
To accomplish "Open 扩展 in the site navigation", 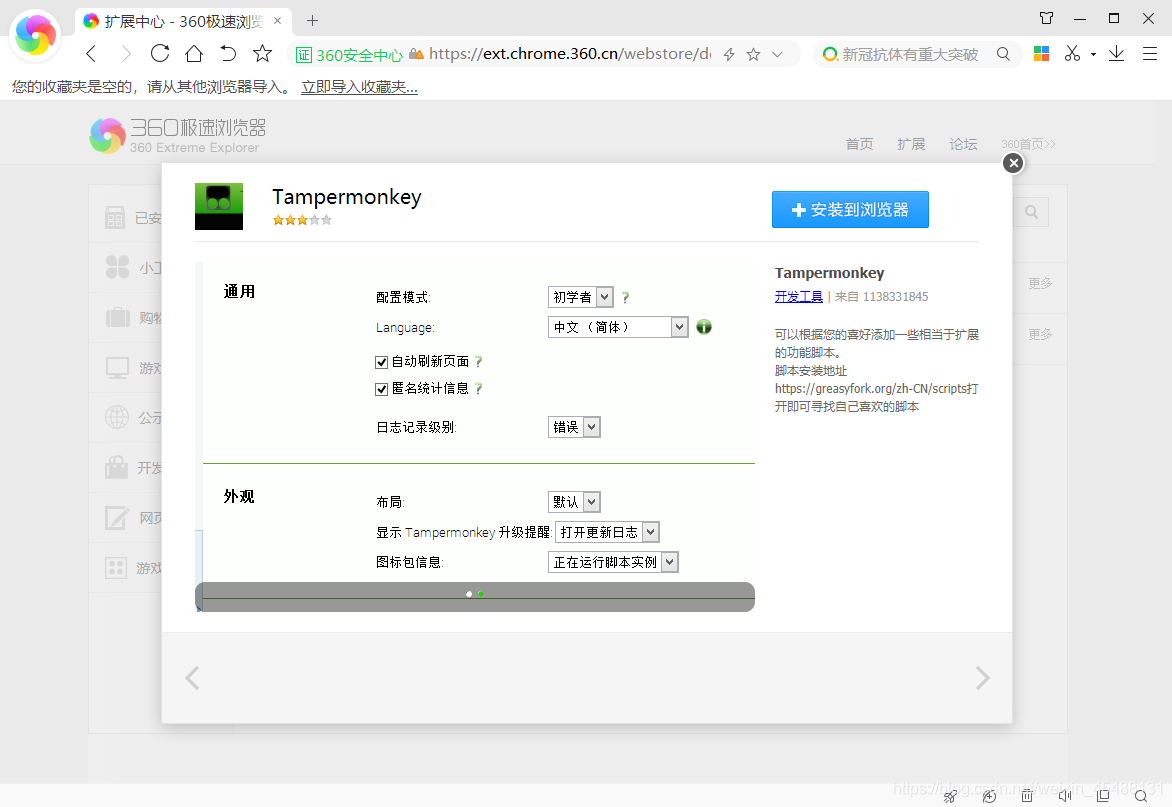I will (x=911, y=144).
